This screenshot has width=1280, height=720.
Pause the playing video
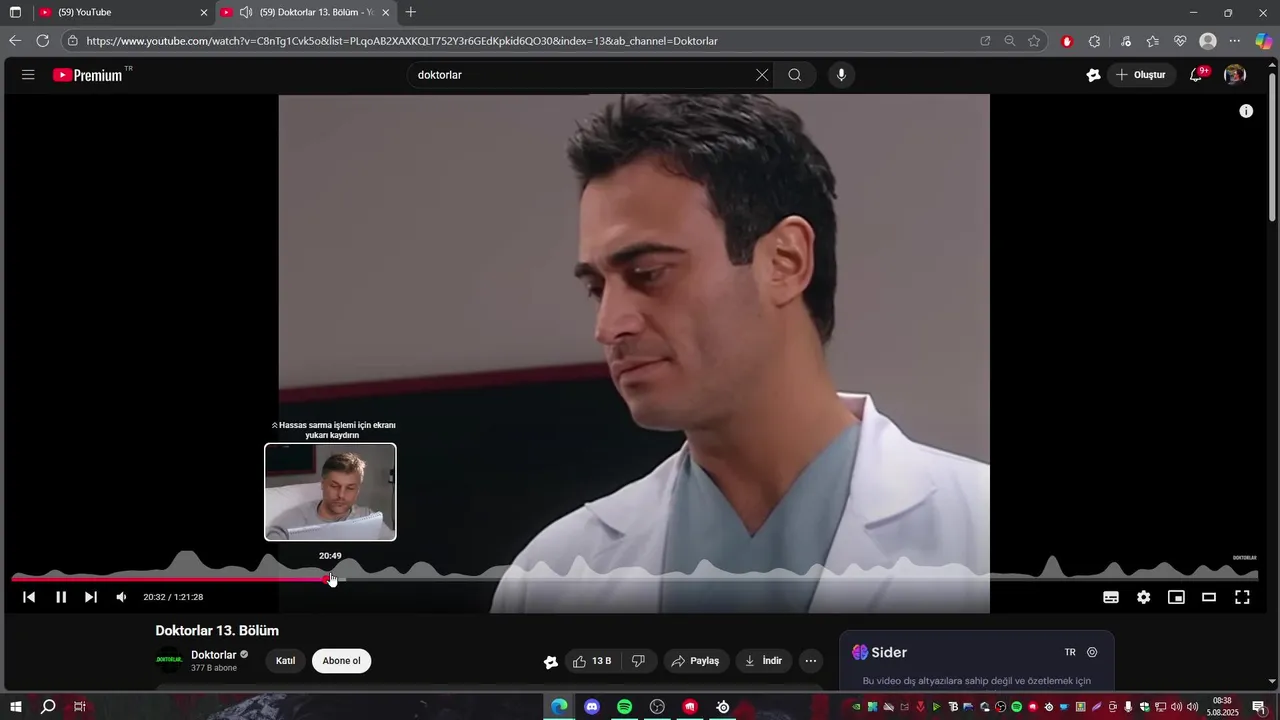pyautogui.click(x=61, y=597)
